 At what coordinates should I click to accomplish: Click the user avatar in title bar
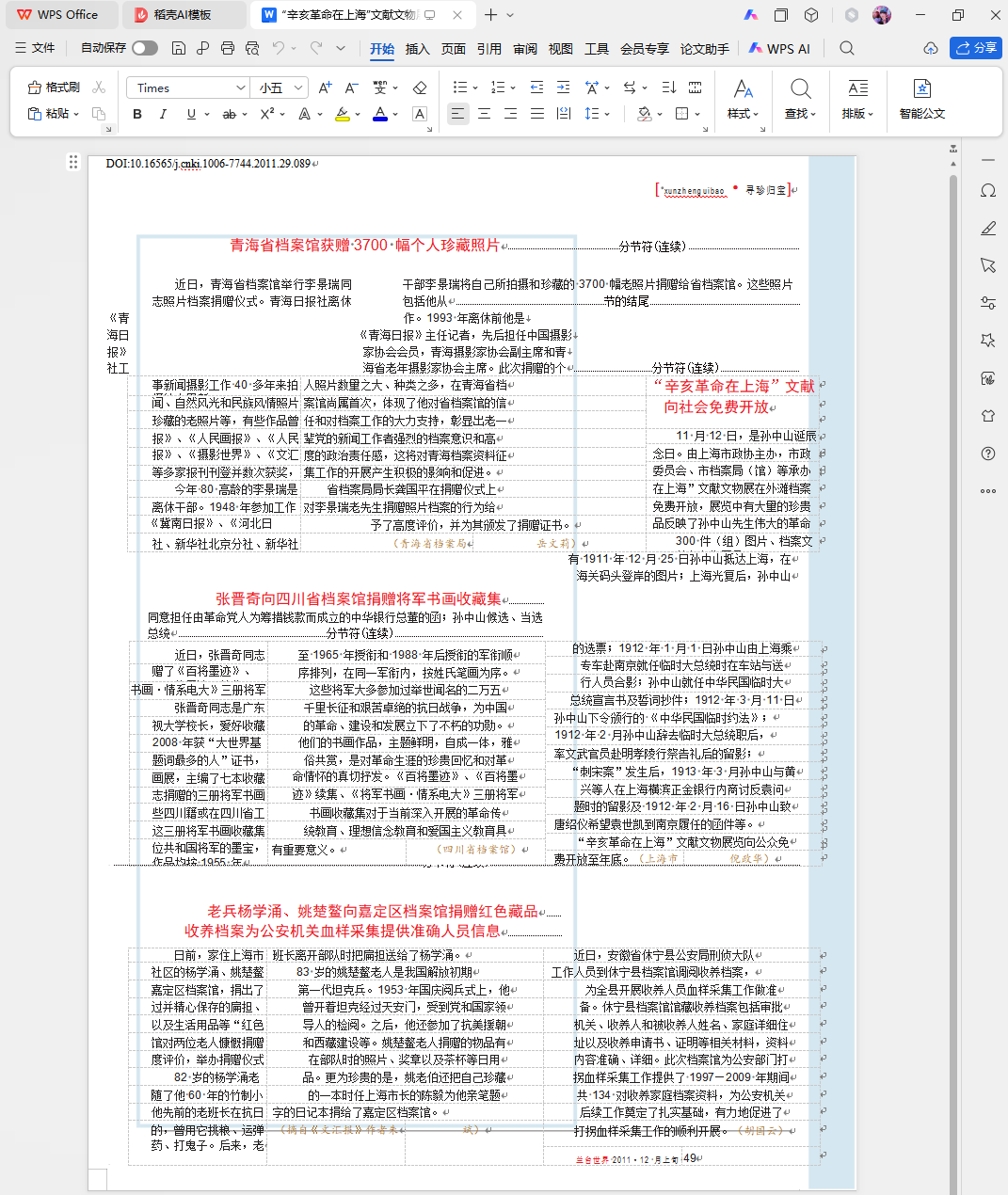(x=882, y=15)
